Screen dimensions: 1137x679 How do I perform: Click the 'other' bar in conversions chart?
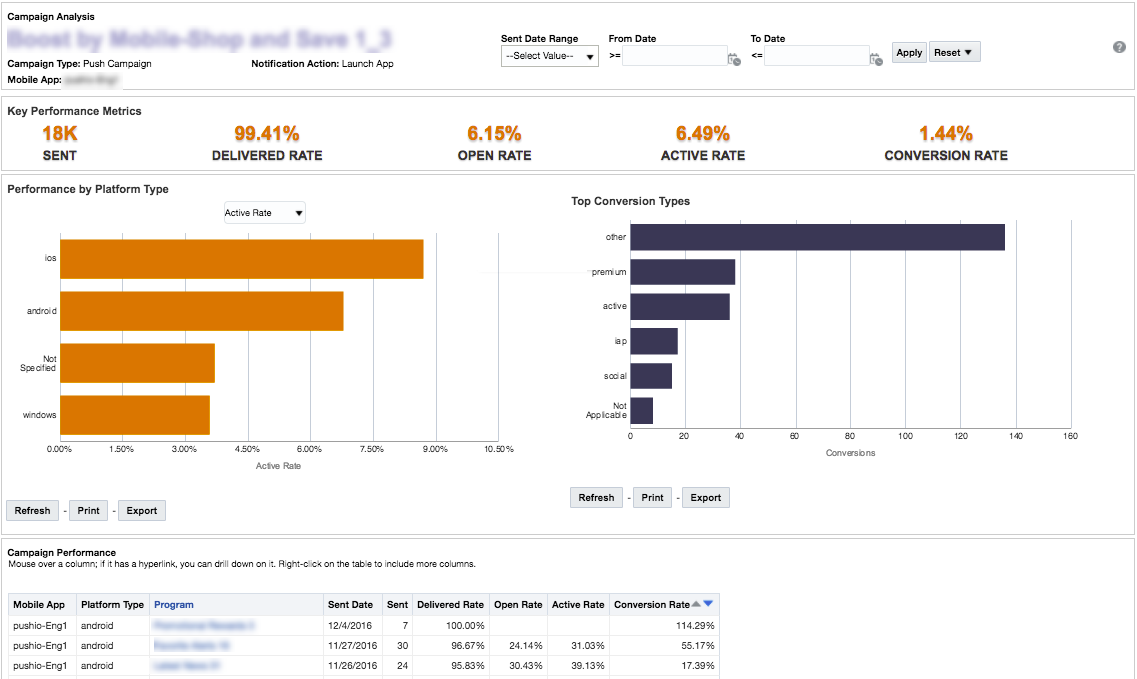pyautogui.click(x=817, y=237)
